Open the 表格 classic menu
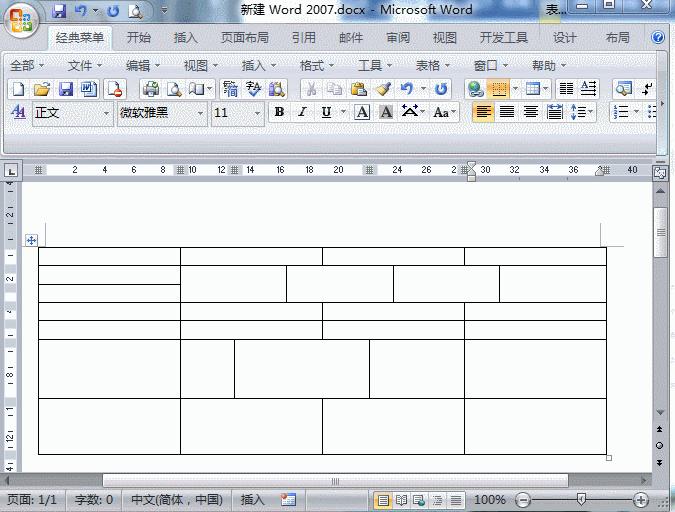The width and height of the screenshot is (675, 512). pyautogui.click(x=433, y=65)
